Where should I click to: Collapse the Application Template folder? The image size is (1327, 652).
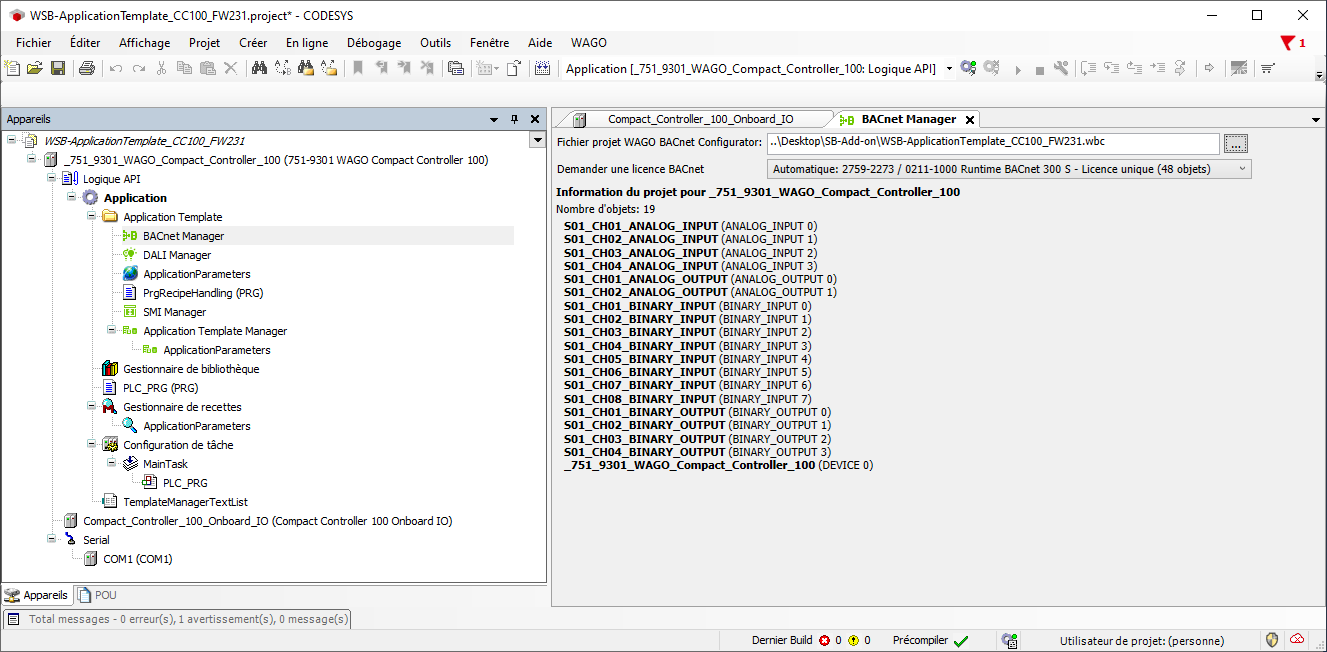(x=92, y=217)
